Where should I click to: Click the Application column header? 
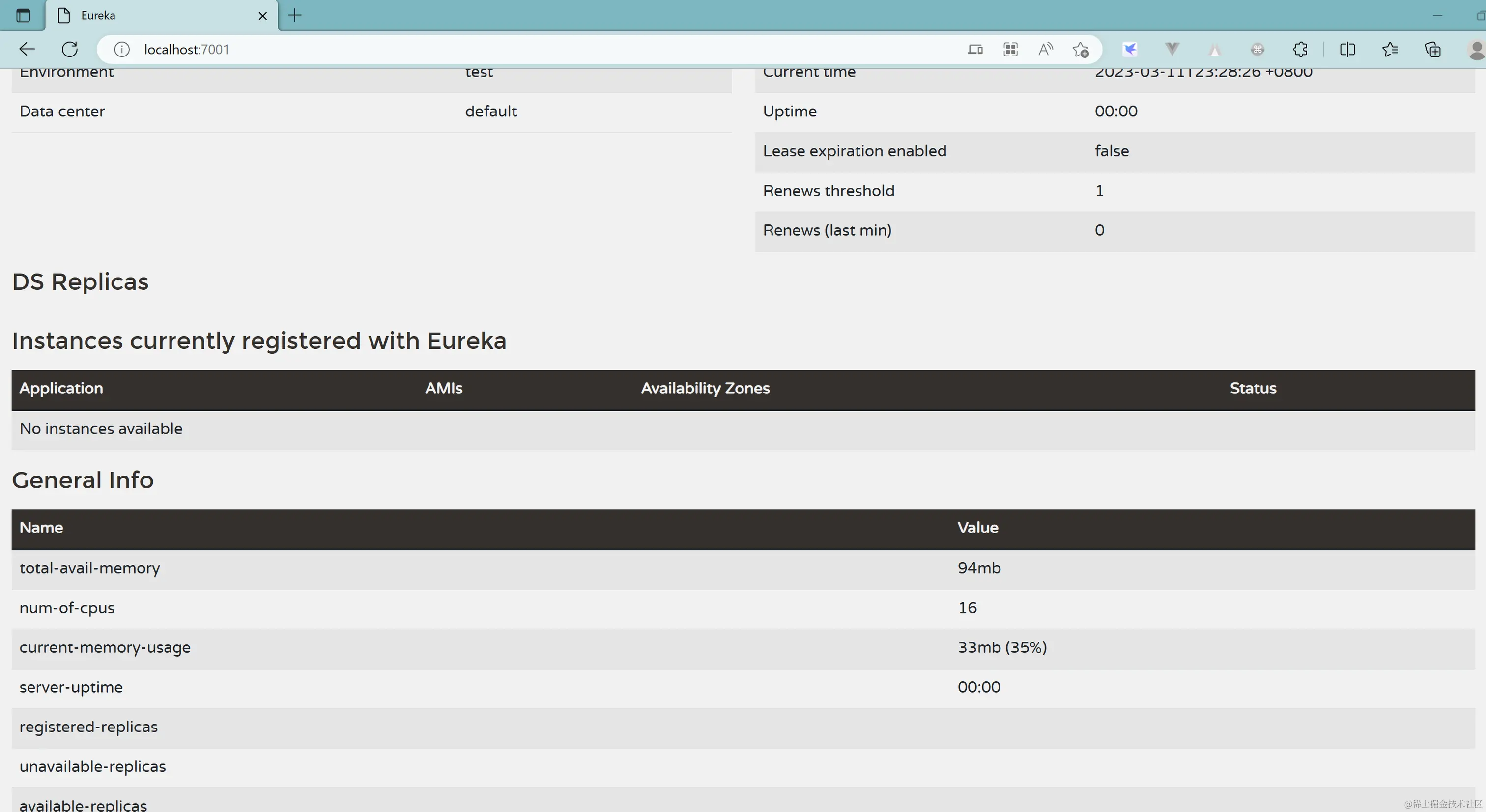61,389
